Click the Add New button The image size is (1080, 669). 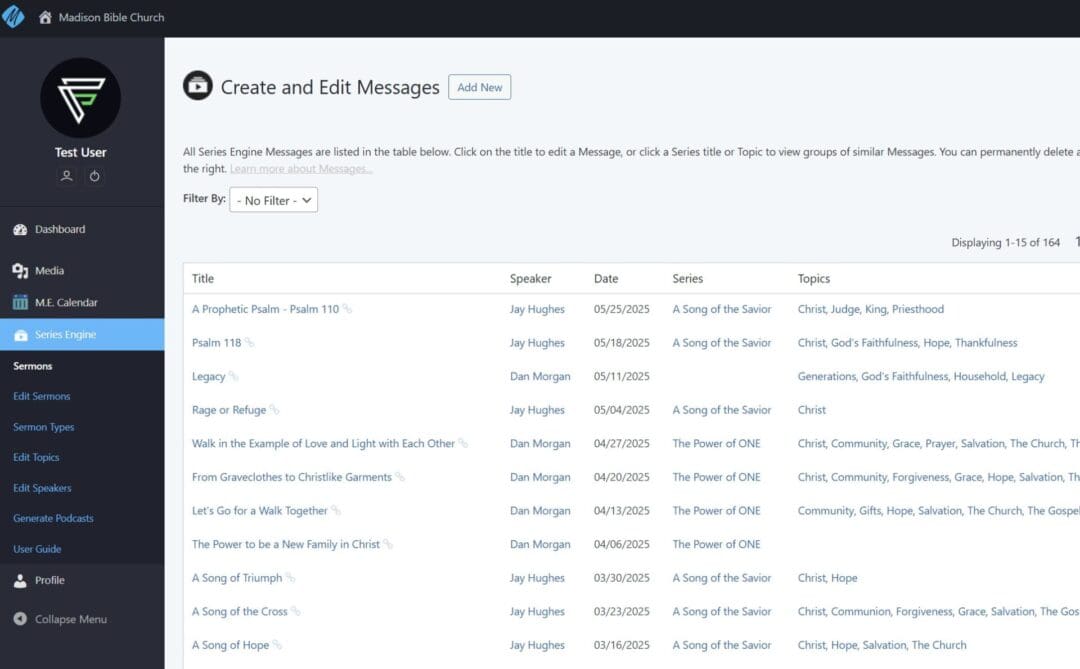point(480,87)
